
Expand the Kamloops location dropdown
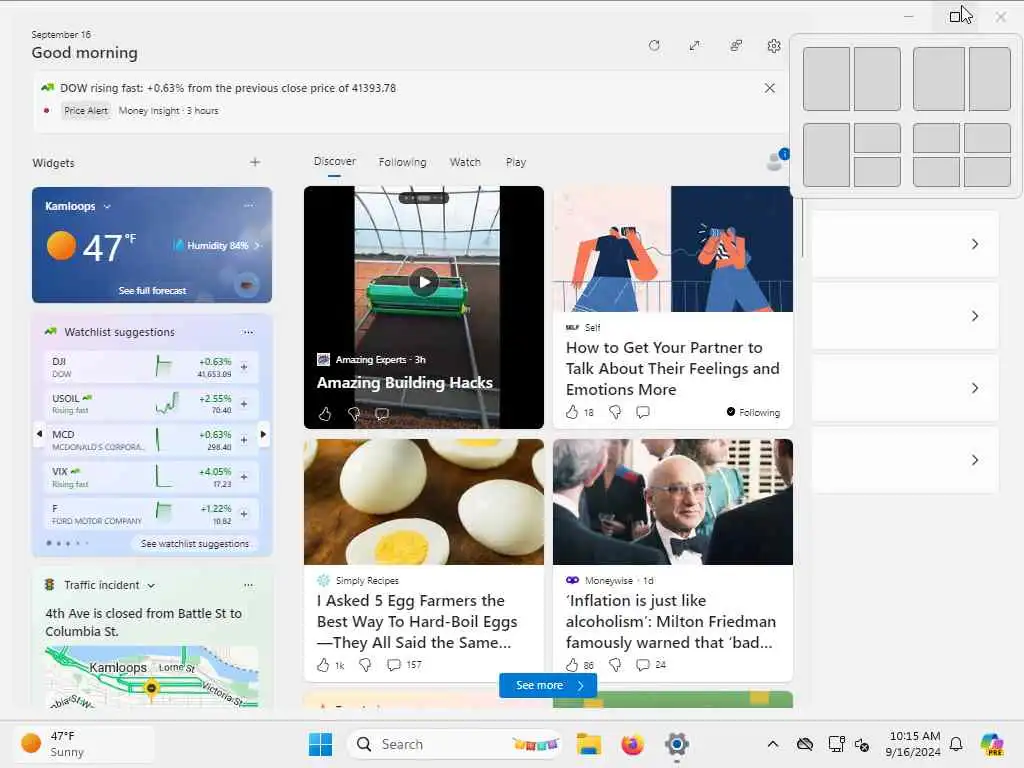107,206
